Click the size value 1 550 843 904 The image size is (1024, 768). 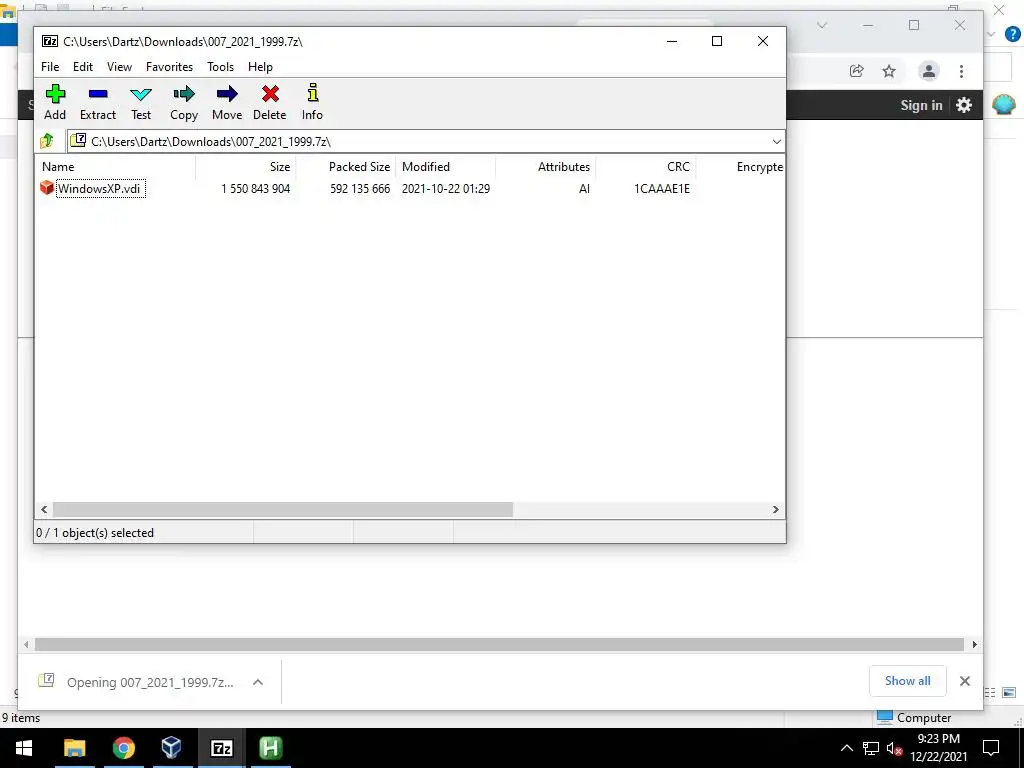tap(255, 189)
